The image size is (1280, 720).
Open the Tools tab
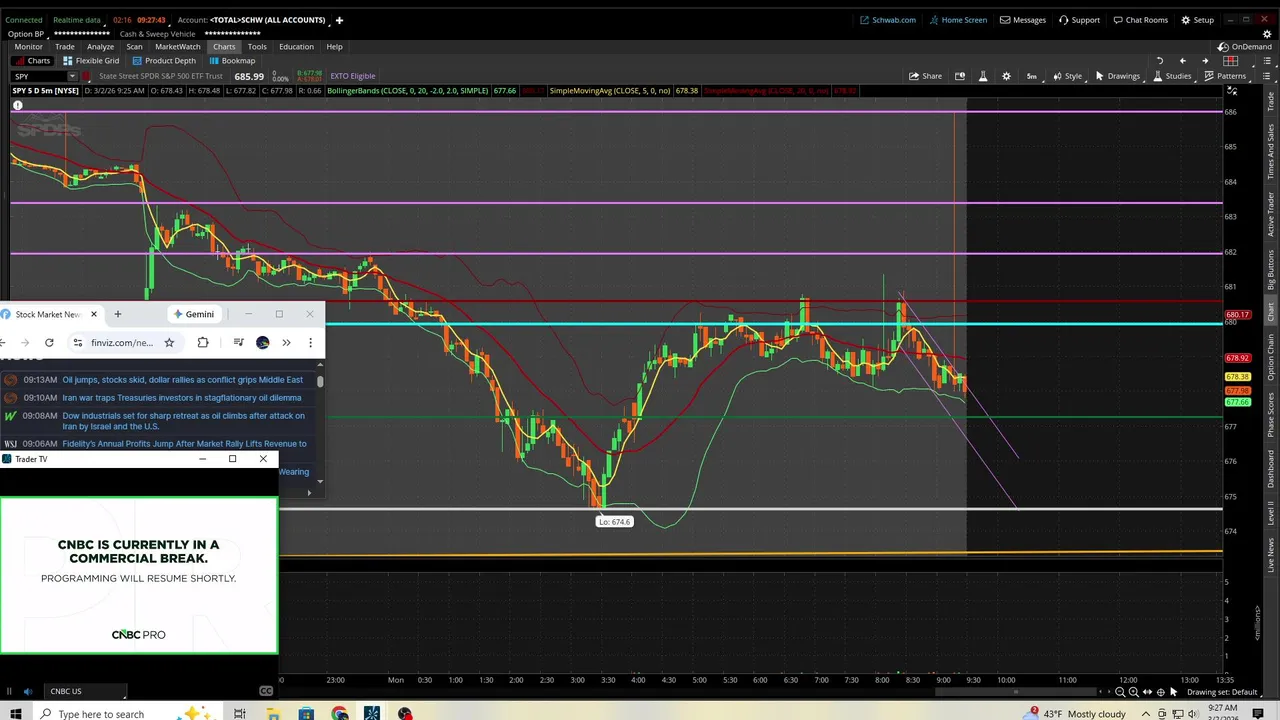pos(257,46)
